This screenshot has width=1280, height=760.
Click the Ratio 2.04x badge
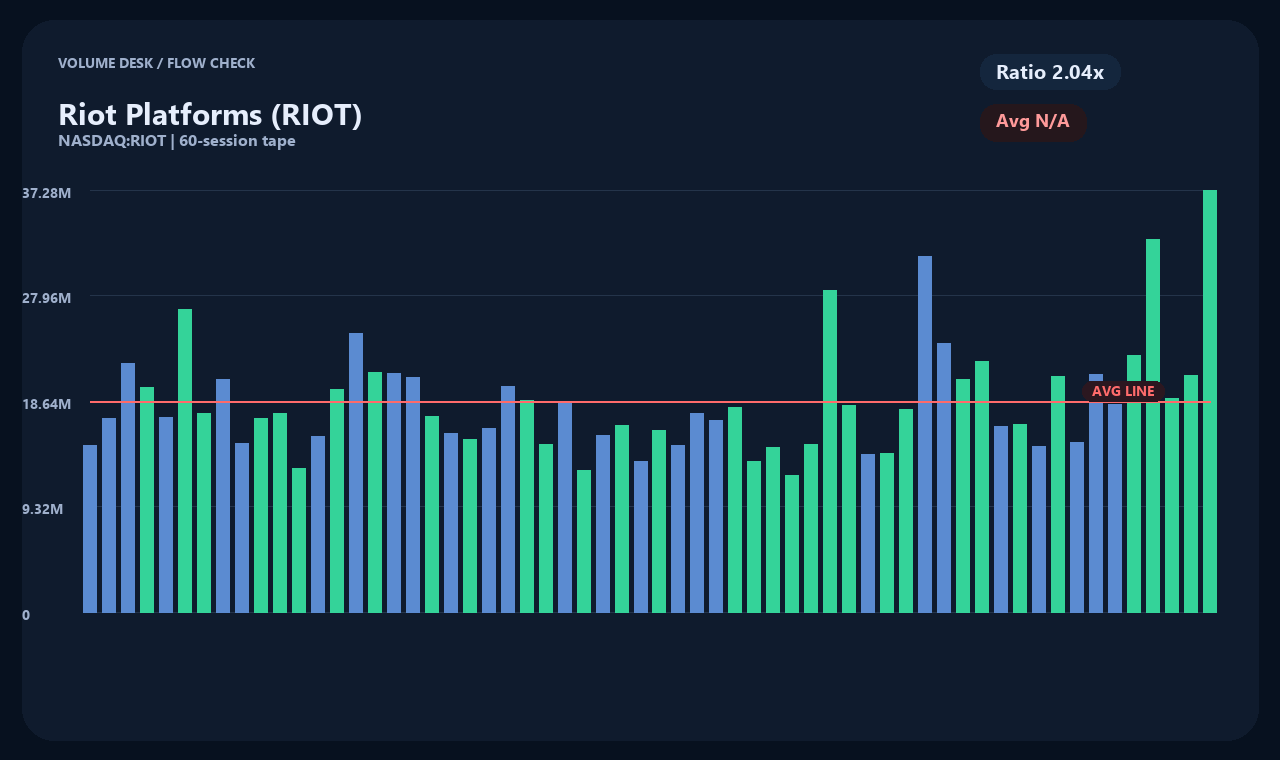(x=1050, y=72)
